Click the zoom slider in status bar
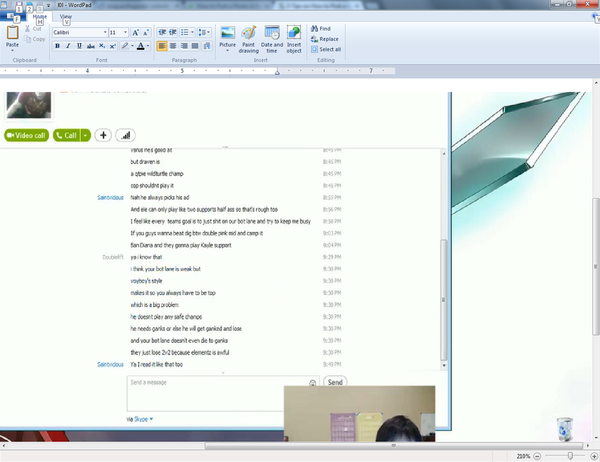The height and width of the screenshot is (462, 600). [x=571, y=456]
